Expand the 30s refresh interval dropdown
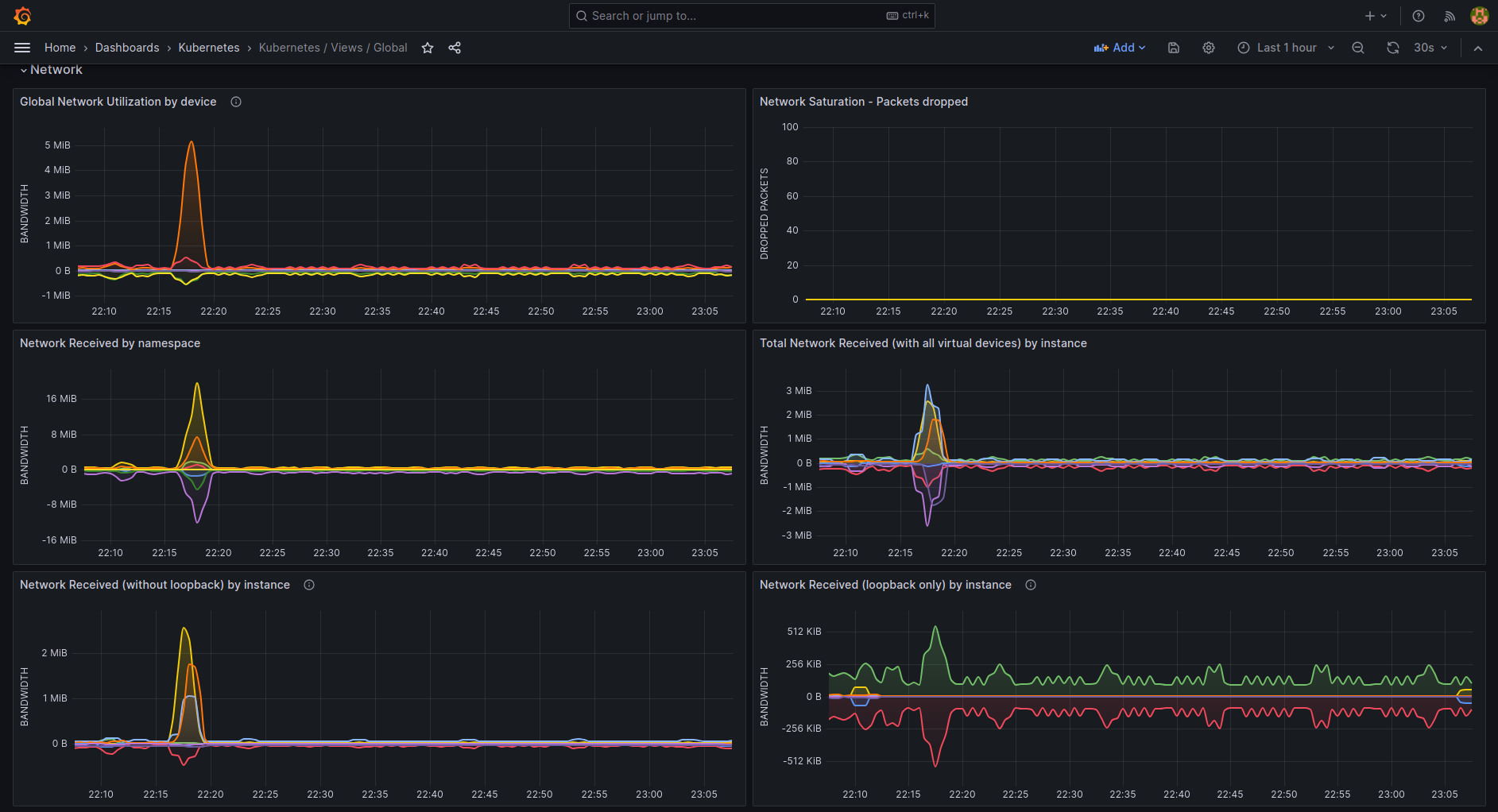 coord(1431,48)
